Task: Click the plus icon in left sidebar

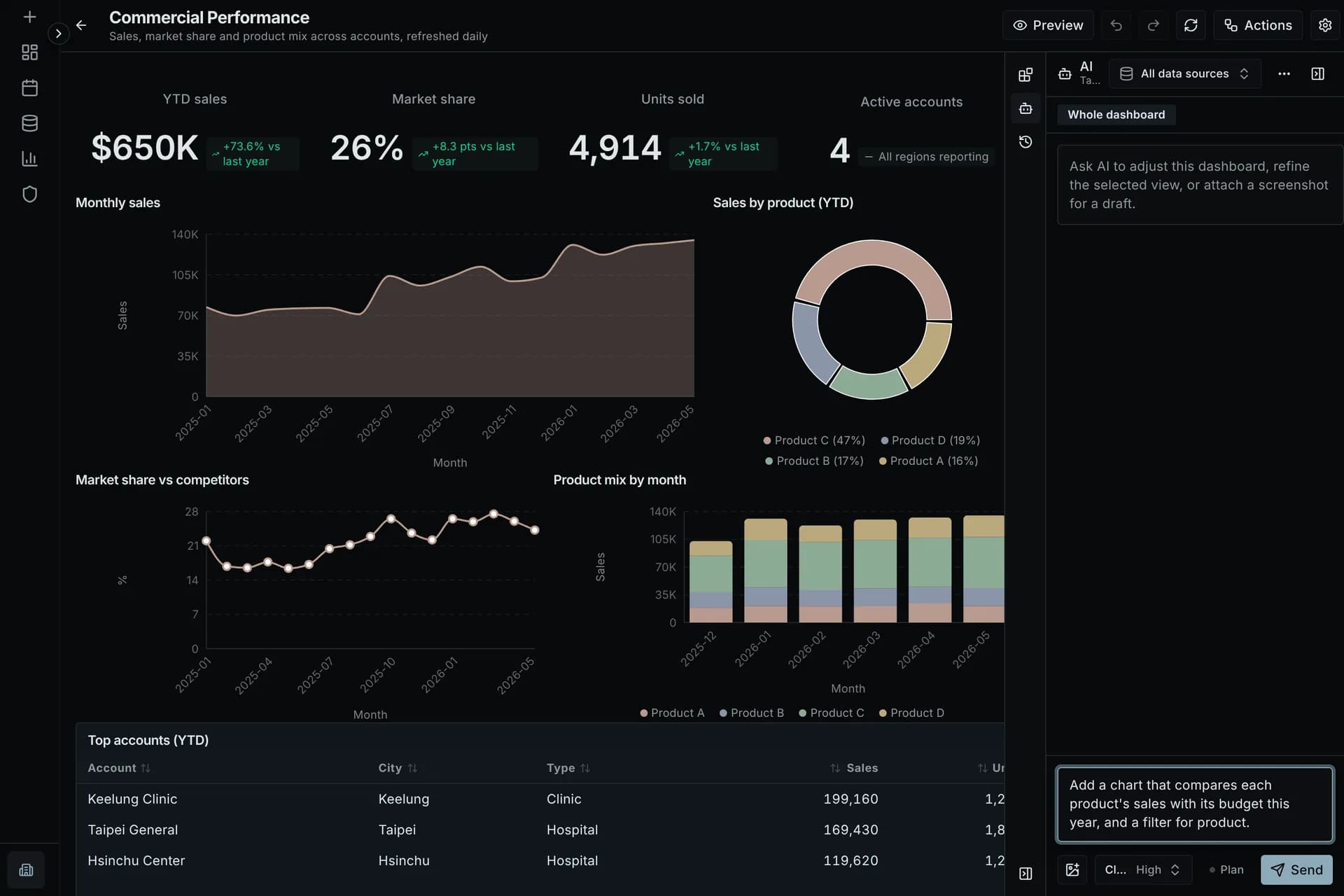Action: (x=29, y=17)
